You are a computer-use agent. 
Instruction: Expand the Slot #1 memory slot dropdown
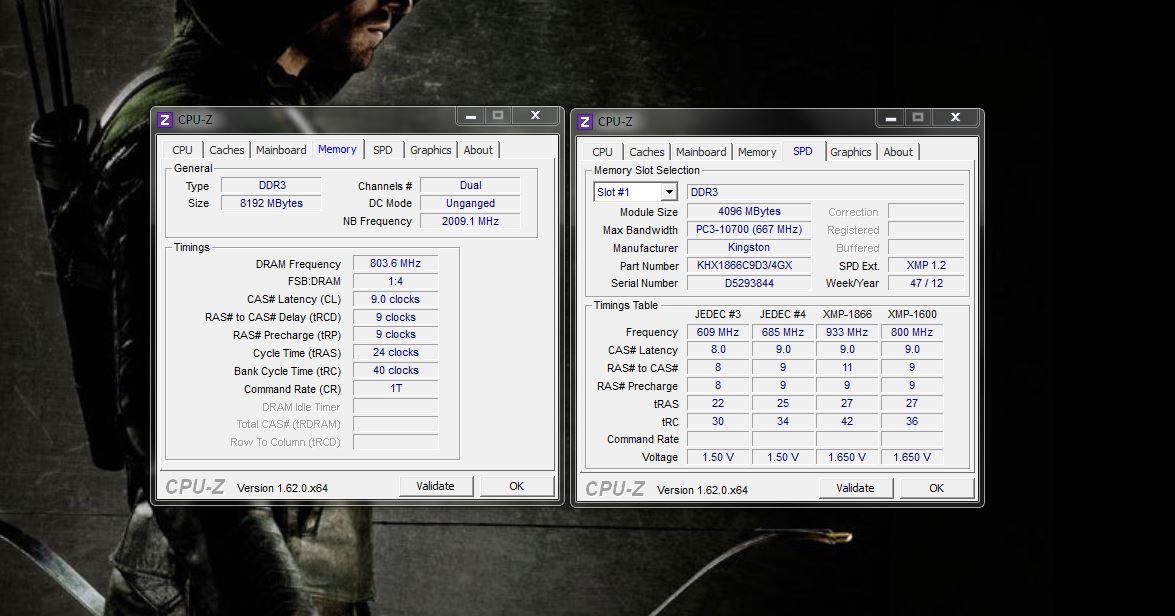(669, 192)
